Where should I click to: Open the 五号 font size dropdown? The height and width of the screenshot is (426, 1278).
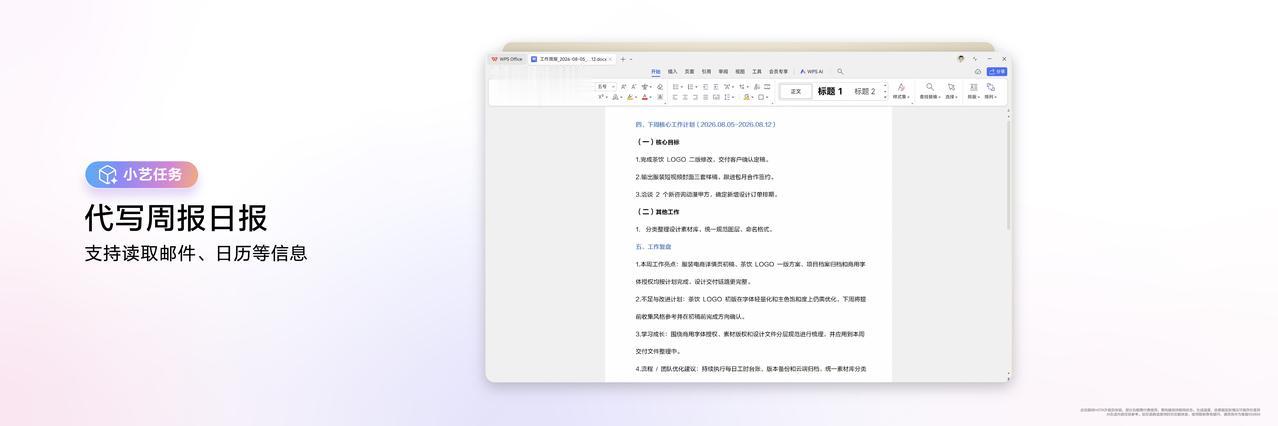click(606, 87)
